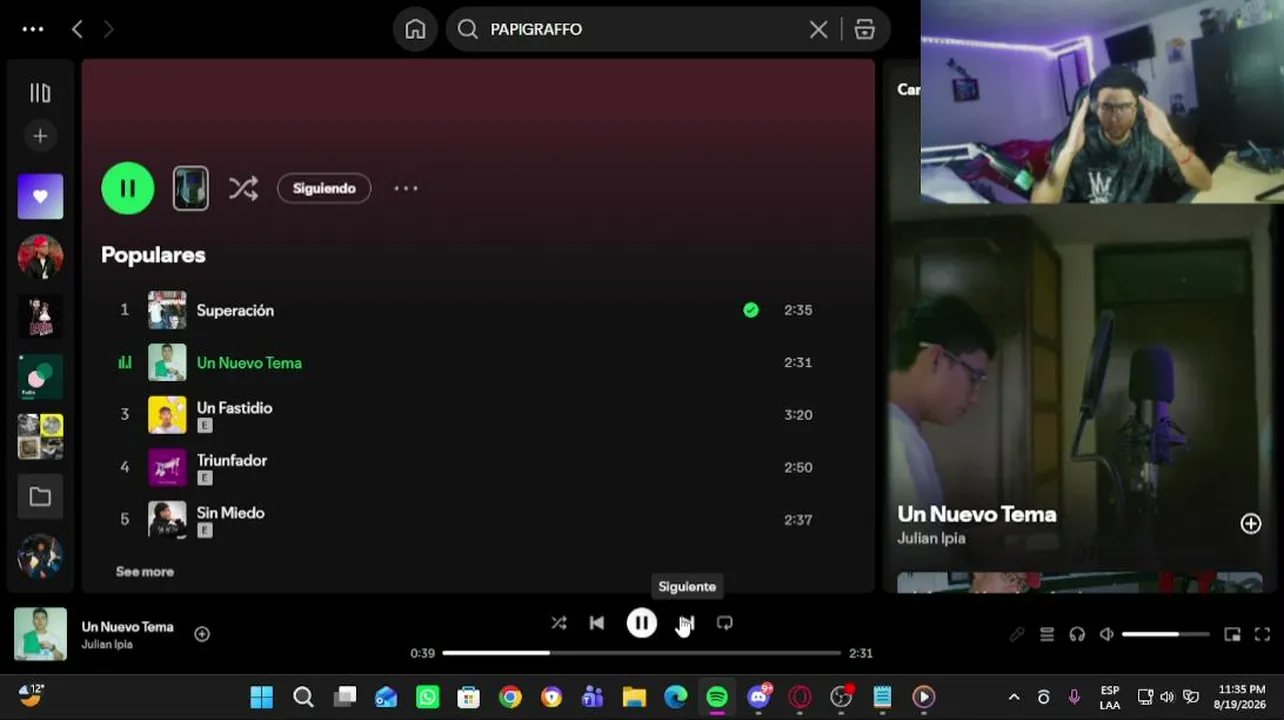Viewport: 1284px width, 720px height.
Task: Open more options next to Siguiendo
Action: 406,188
